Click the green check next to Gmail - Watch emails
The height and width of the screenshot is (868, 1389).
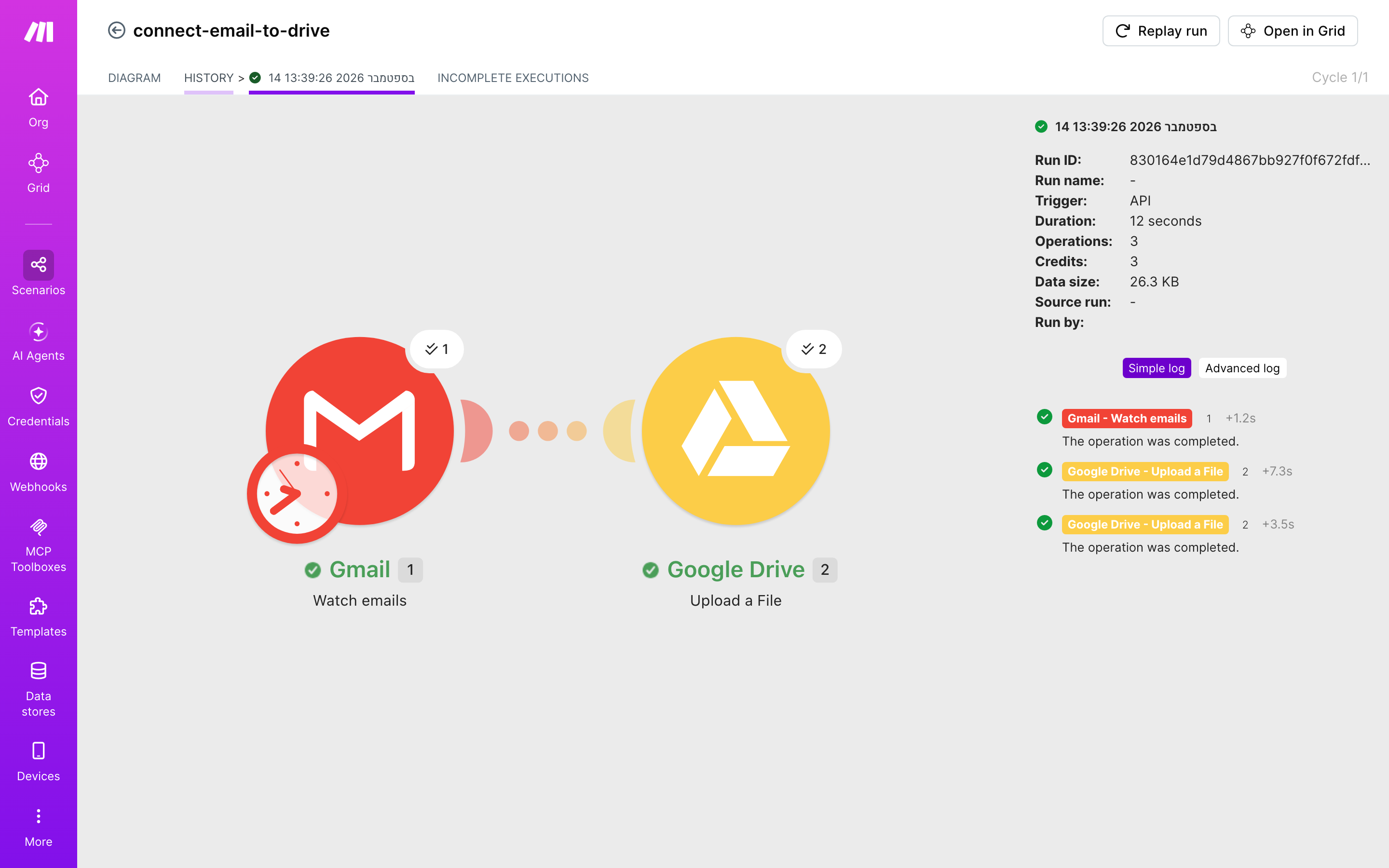pos(1045,417)
